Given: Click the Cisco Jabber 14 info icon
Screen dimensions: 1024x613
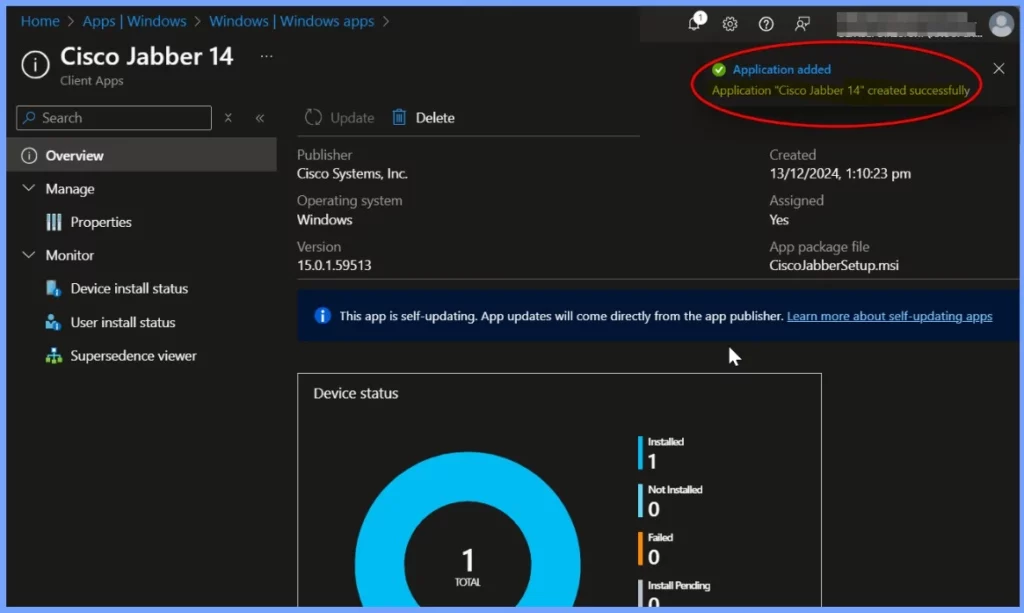Looking at the screenshot, I should (x=35, y=65).
